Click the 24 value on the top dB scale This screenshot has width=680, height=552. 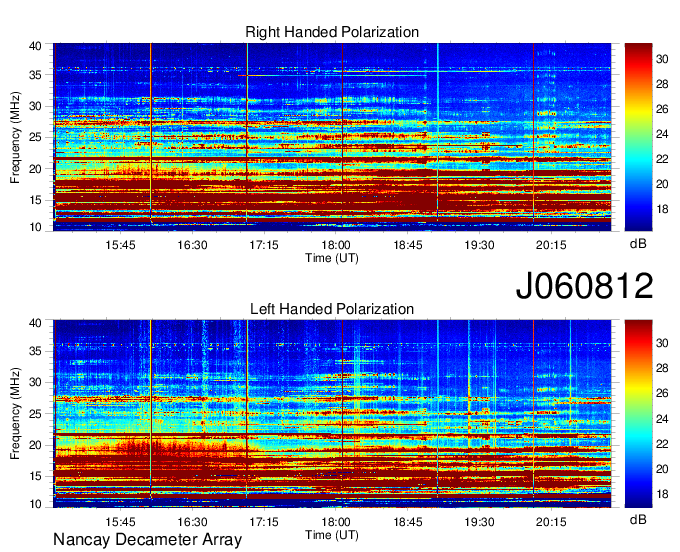tap(662, 134)
